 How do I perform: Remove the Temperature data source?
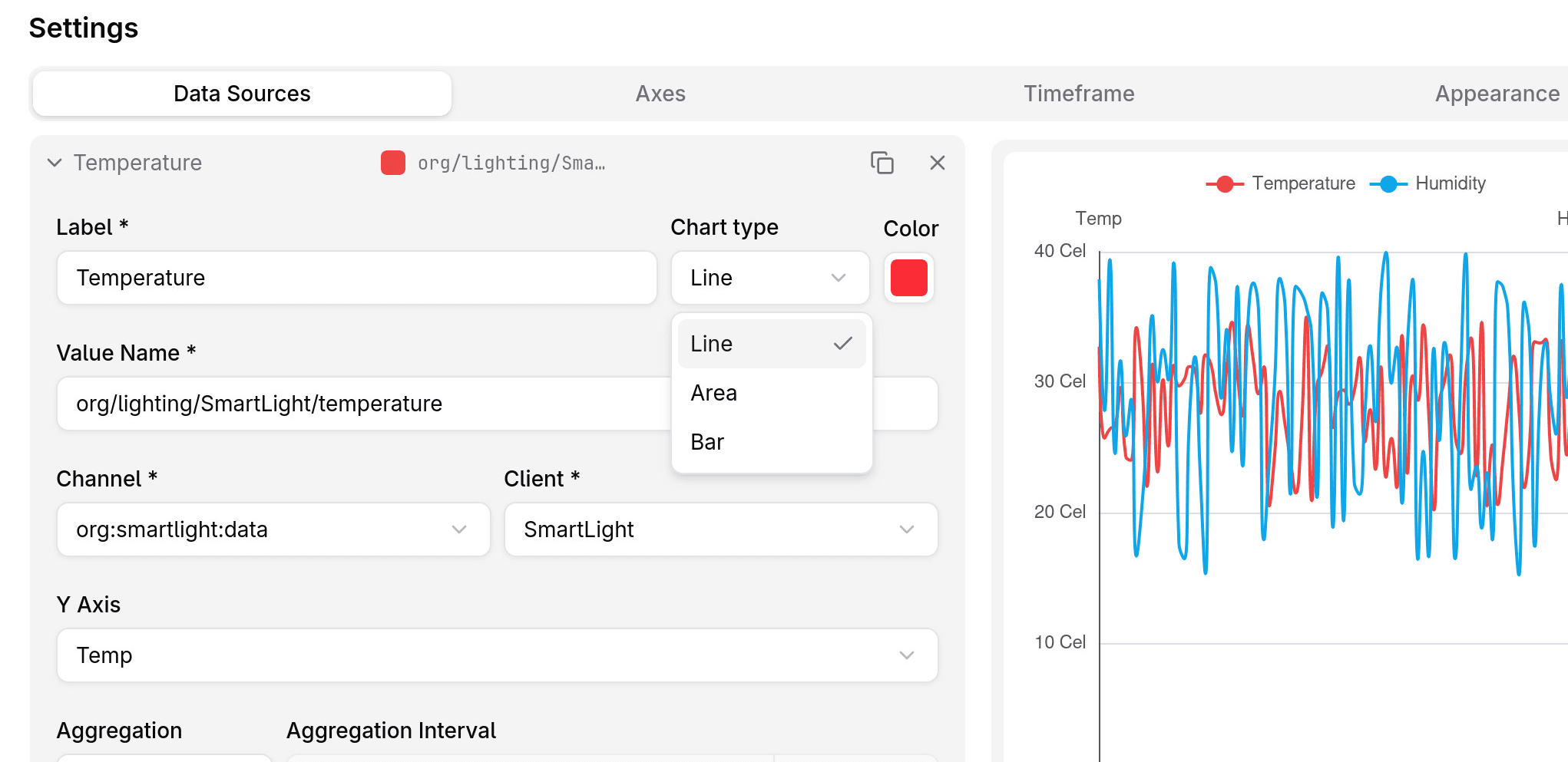coord(937,163)
